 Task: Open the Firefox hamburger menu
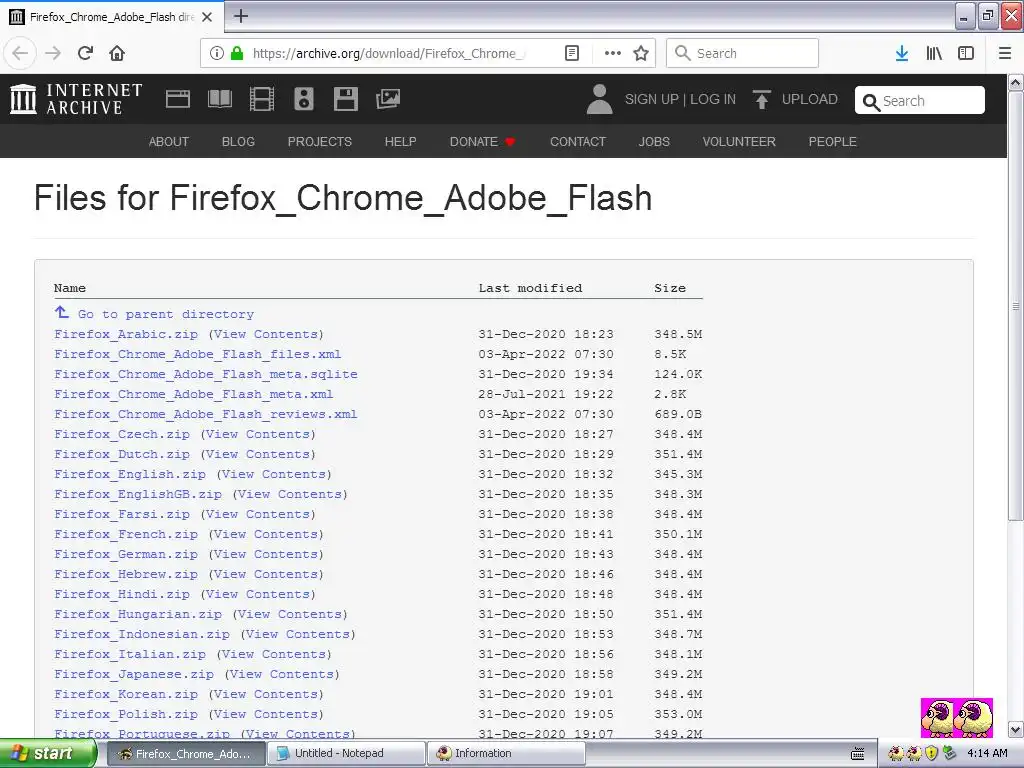[1005, 53]
